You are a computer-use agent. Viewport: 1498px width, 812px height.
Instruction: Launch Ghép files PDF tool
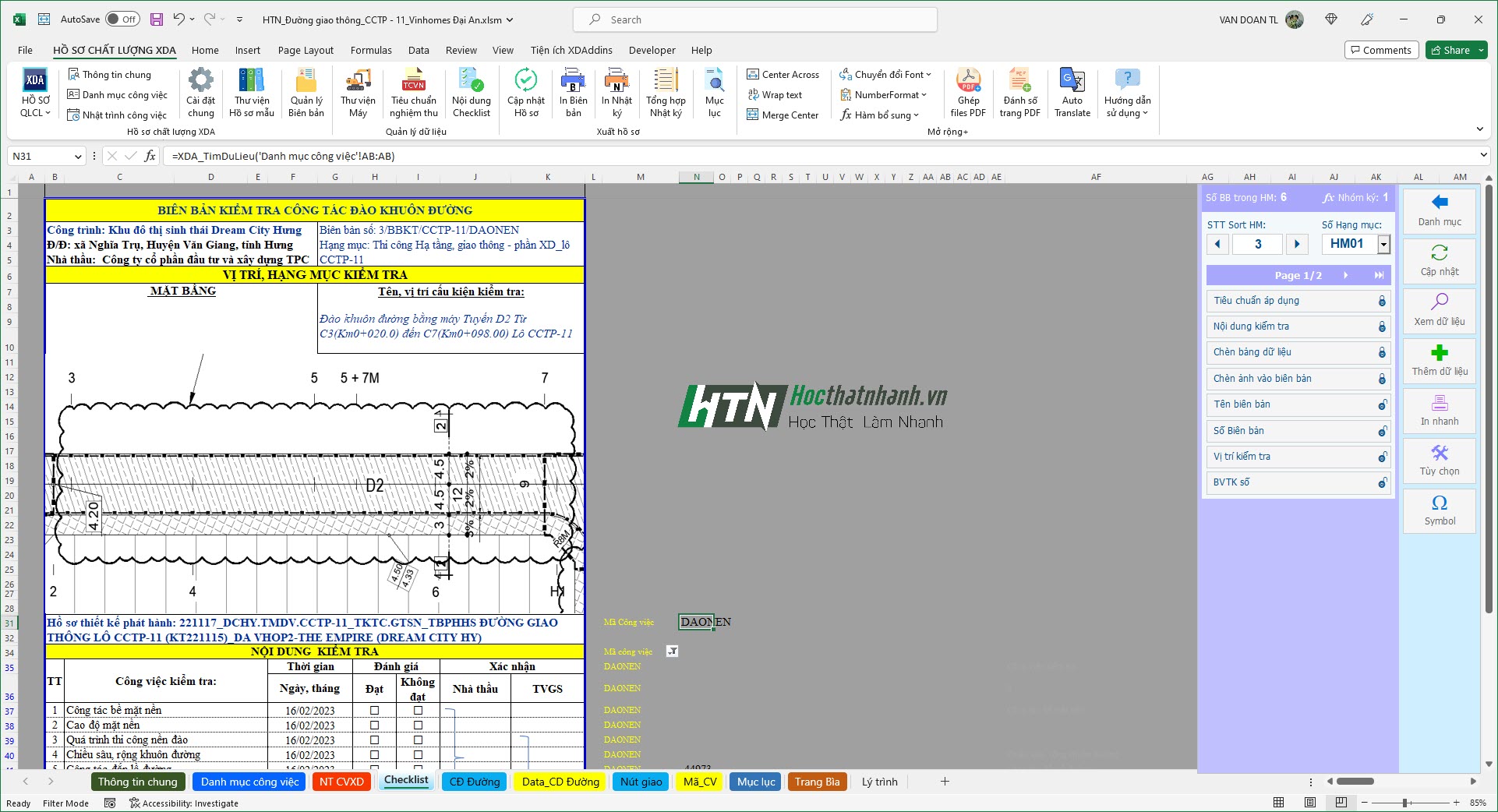(x=969, y=90)
